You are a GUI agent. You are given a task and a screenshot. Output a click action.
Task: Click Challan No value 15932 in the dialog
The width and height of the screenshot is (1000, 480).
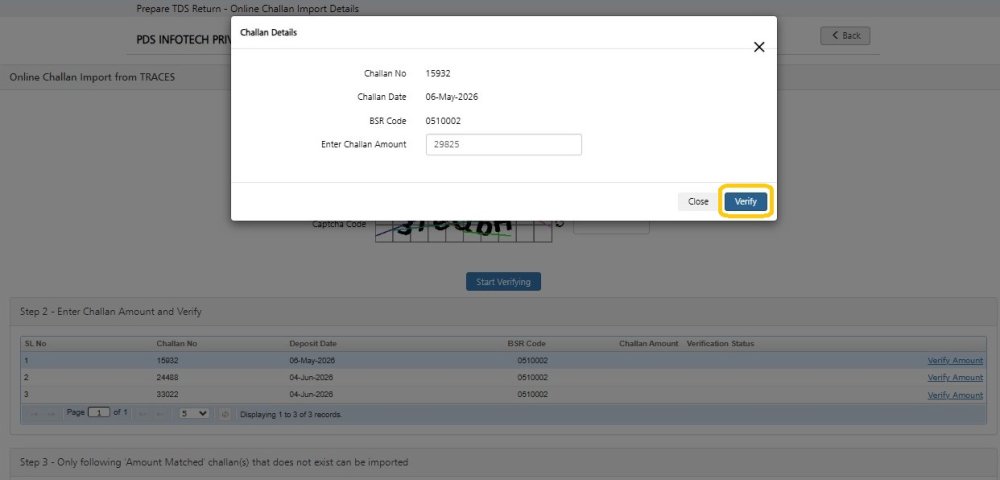438,73
